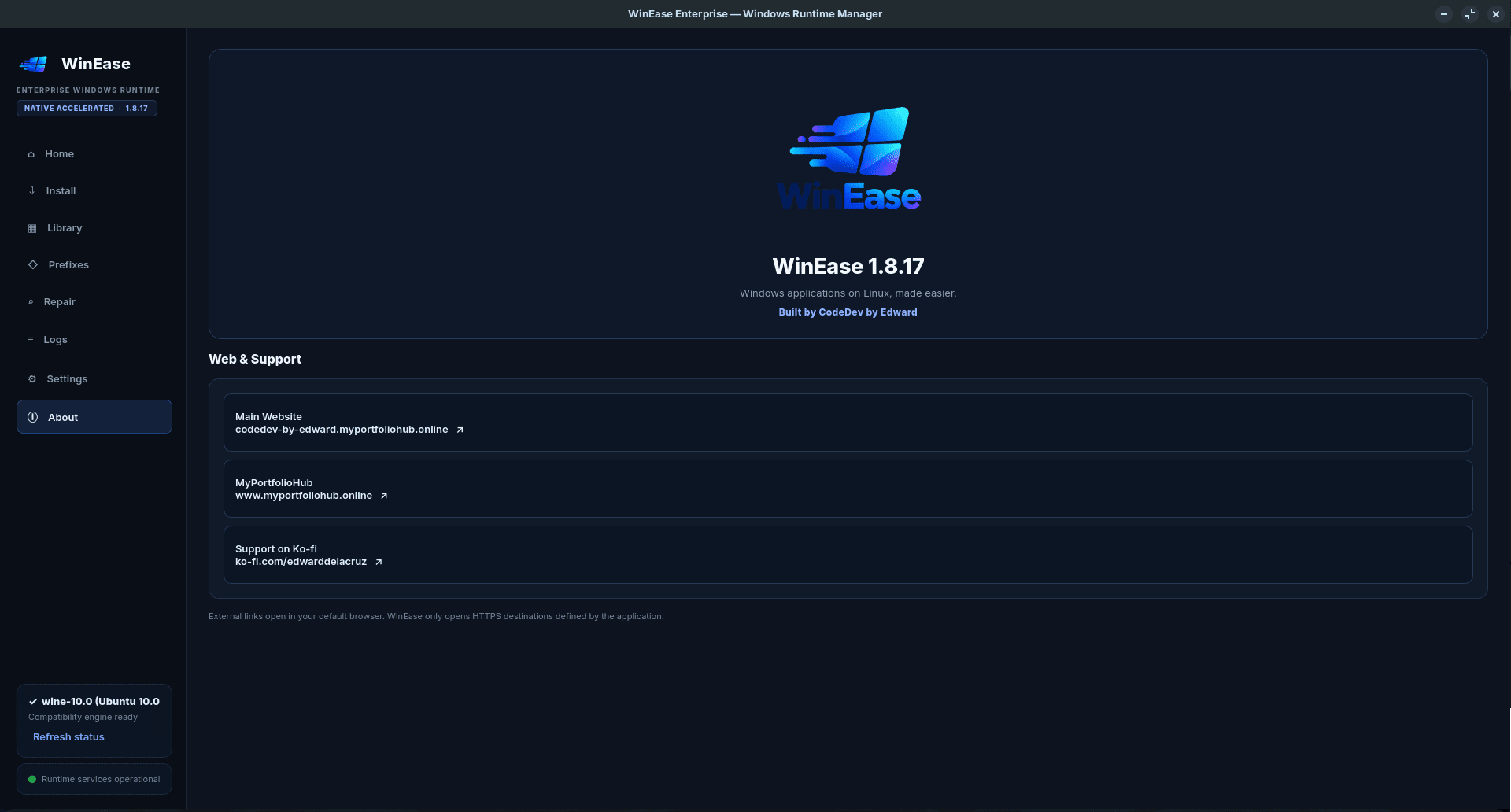
Task: View the Logs section
Action: pos(94,340)
